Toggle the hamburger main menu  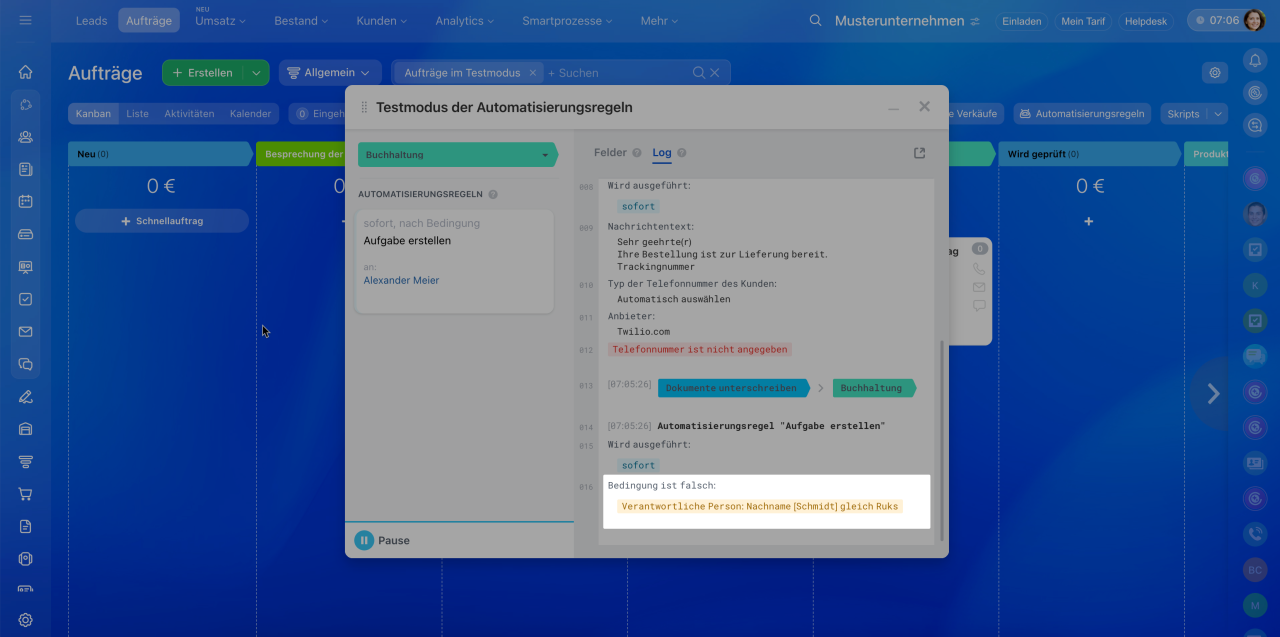coord(26,20)
